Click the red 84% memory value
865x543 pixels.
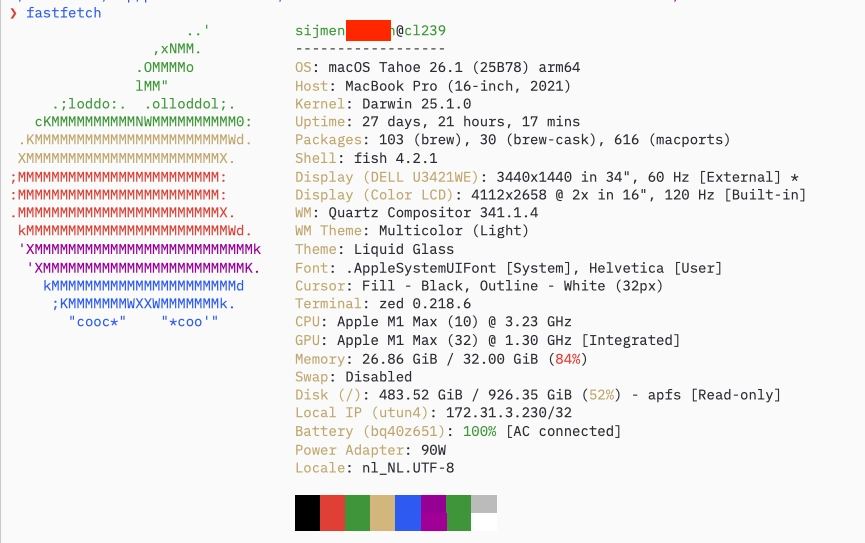568,359
